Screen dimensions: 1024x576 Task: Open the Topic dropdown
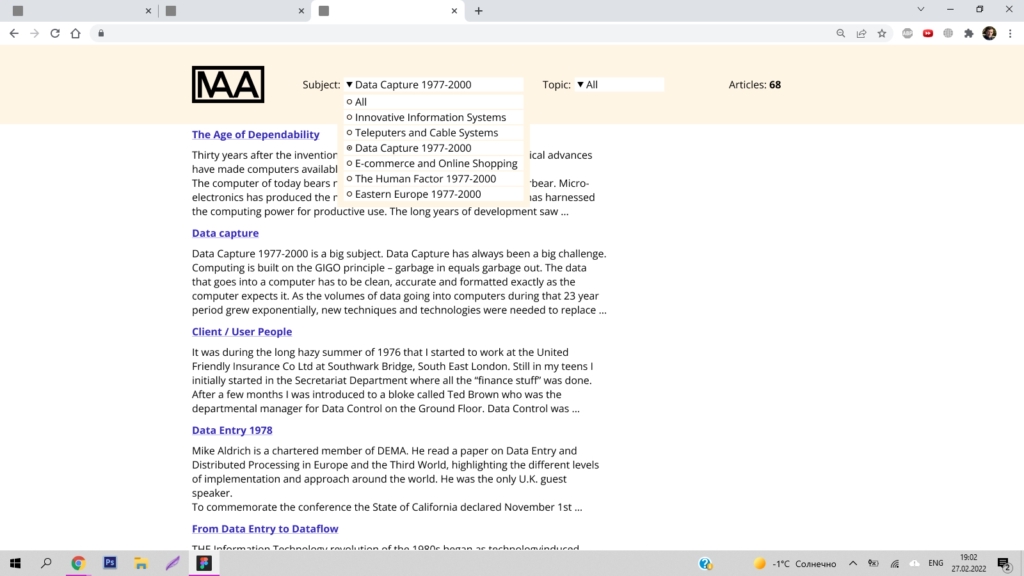coord(618,84)
